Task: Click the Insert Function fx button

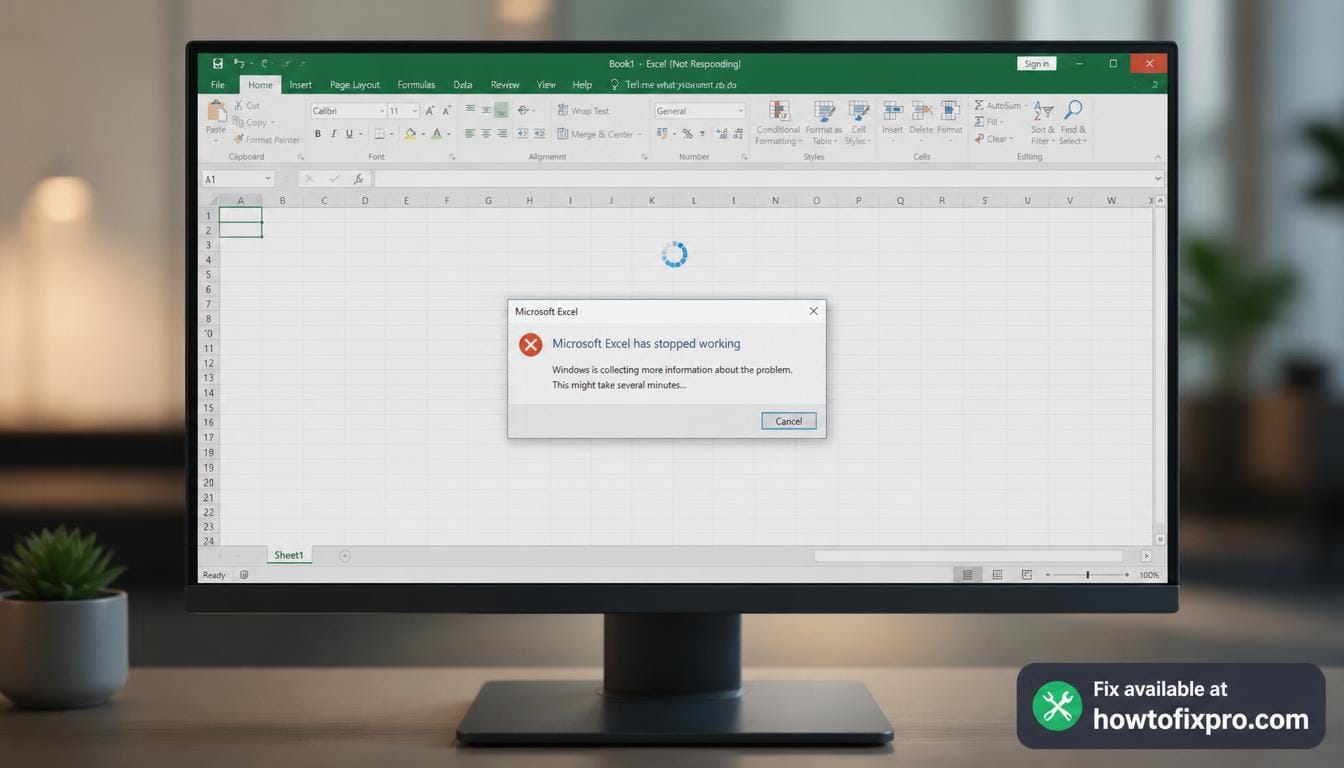Action: coord(359,179)
